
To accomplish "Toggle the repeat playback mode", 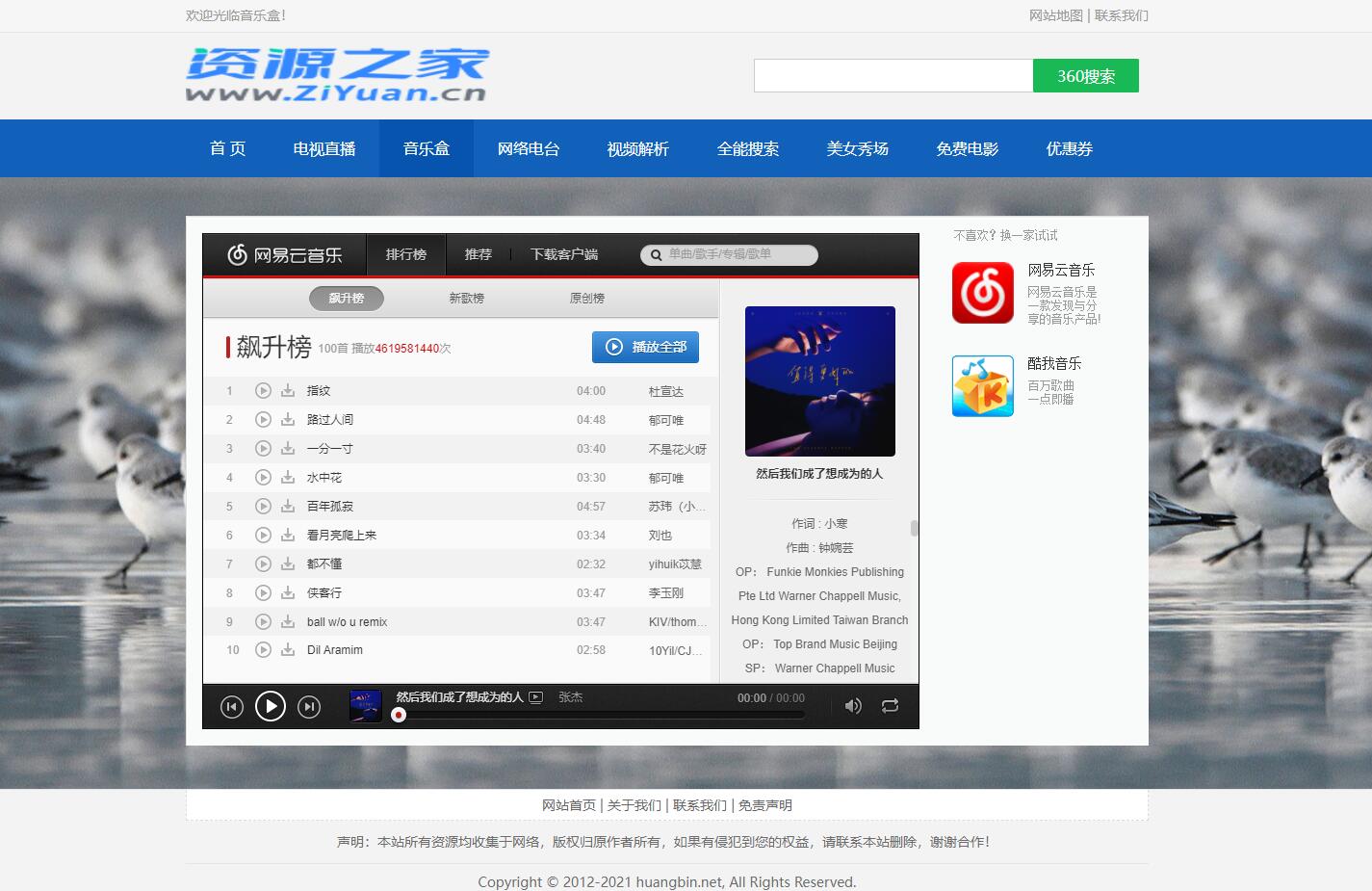I will 889,706.
